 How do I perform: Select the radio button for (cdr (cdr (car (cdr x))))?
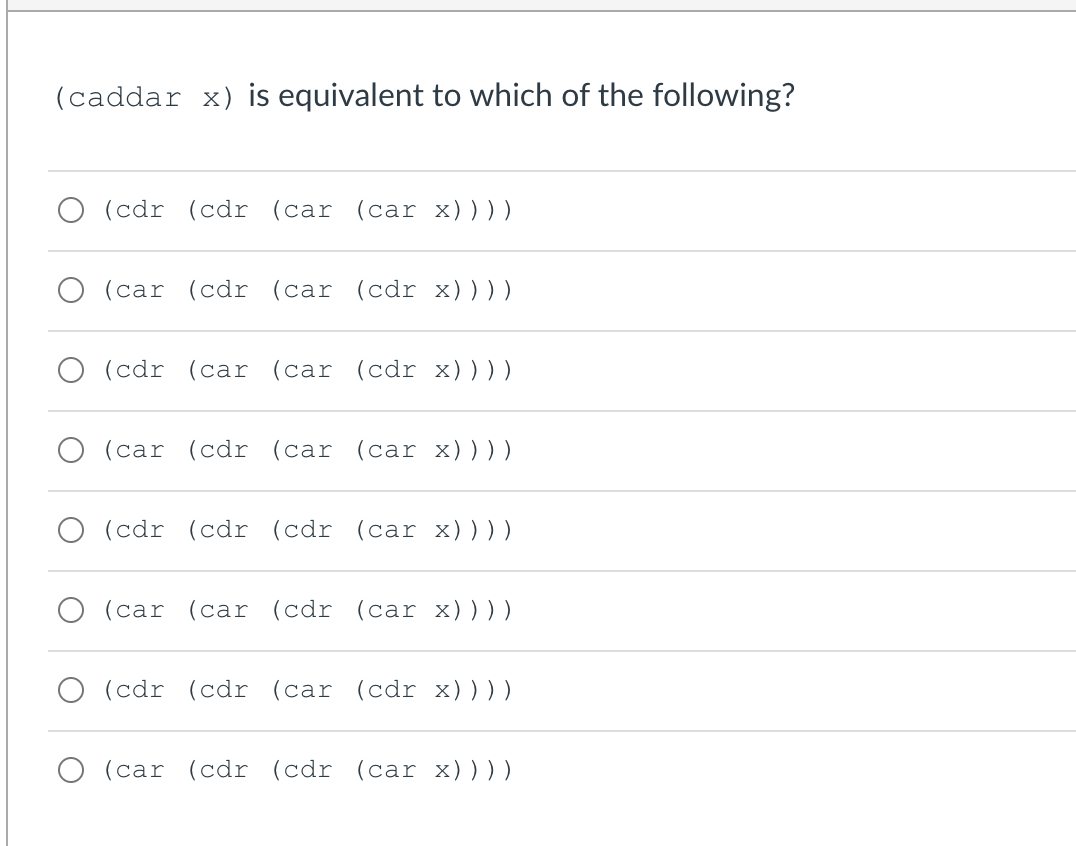71,689
